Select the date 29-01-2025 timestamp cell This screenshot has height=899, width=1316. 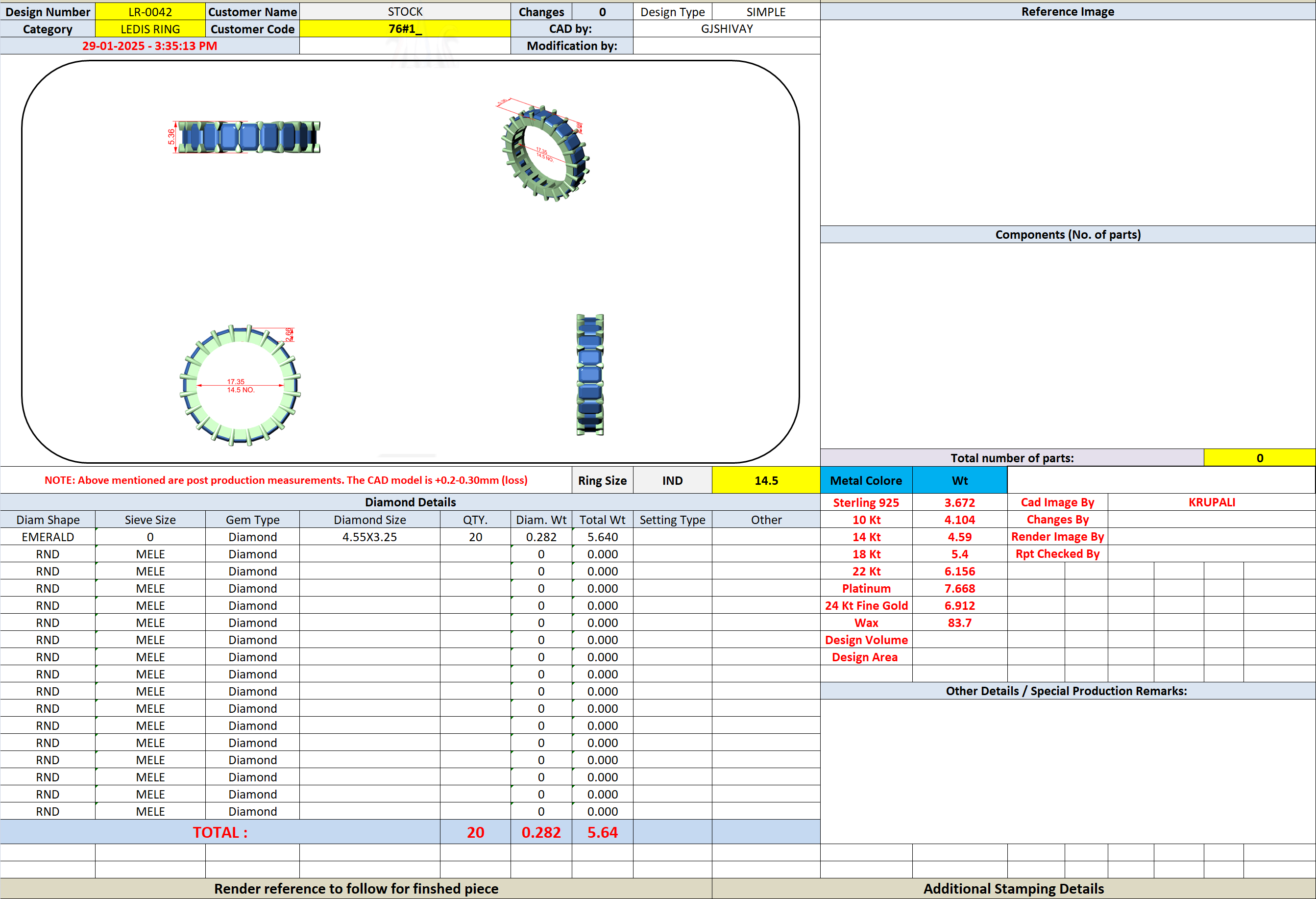click(149, 46)
